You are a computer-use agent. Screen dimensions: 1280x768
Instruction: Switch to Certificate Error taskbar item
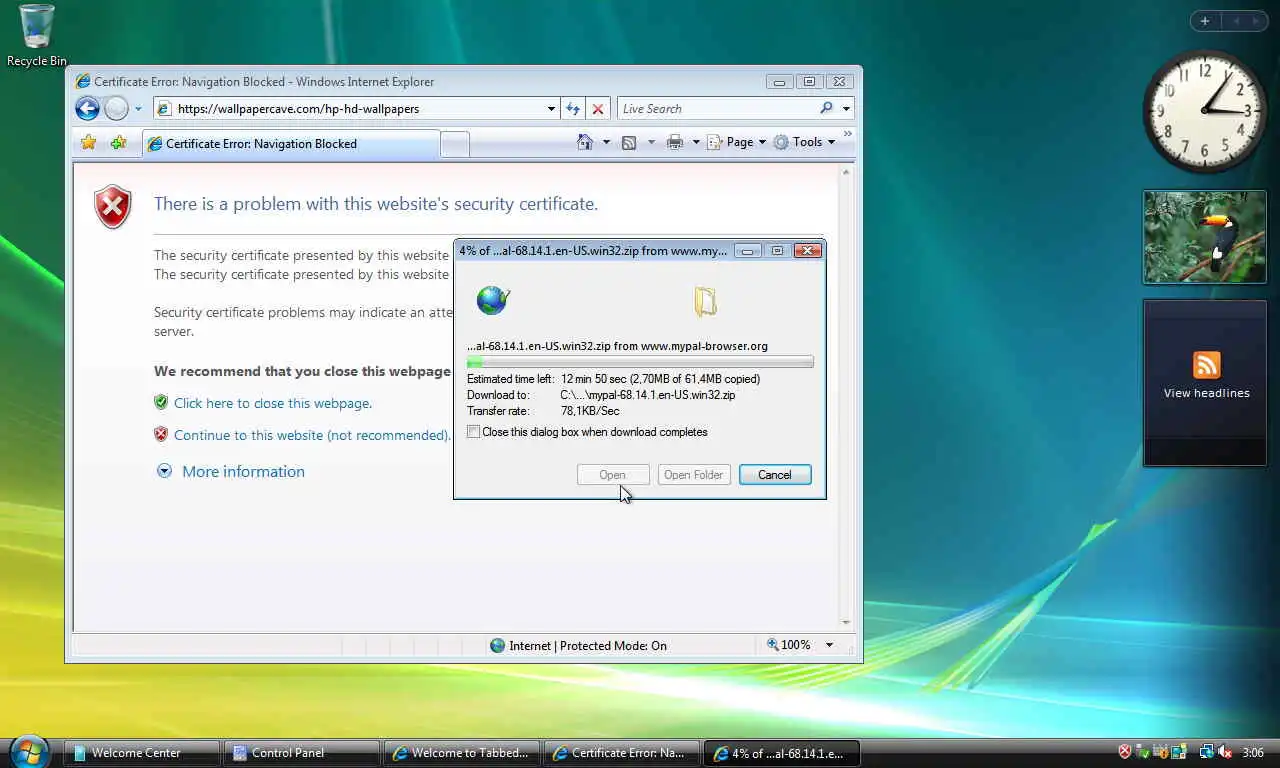622,753
